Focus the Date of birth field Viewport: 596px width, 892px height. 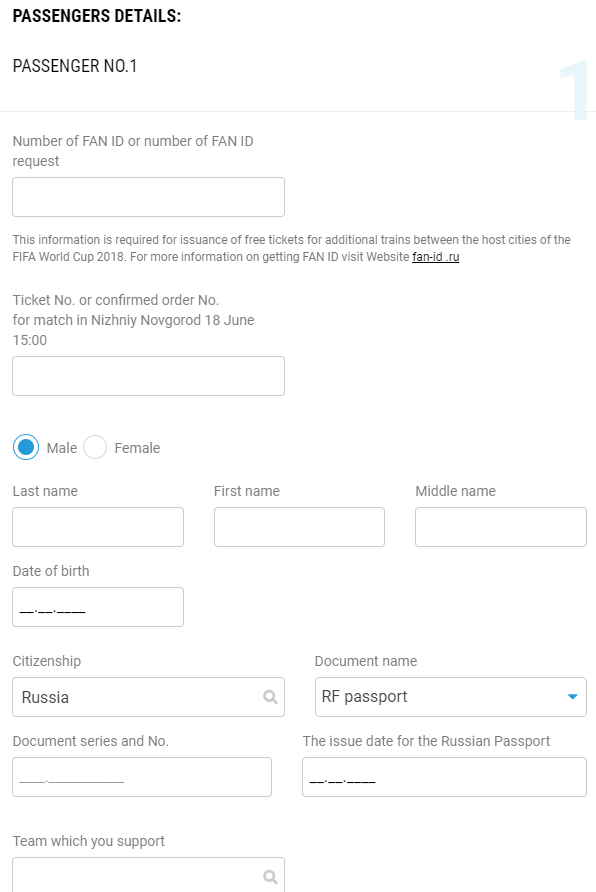coord(98,607)
